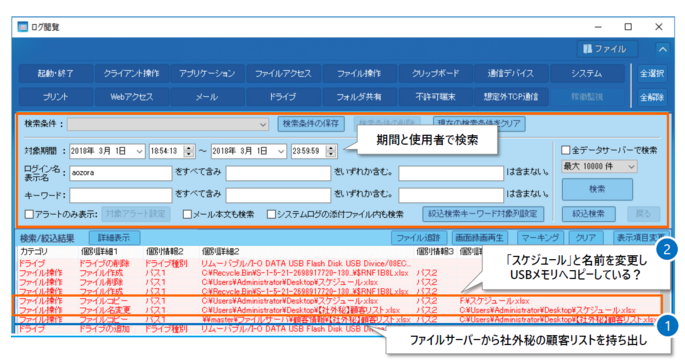685x361 pixels.
Task: Click the end time spinner arrows
Action: (331, 151)
